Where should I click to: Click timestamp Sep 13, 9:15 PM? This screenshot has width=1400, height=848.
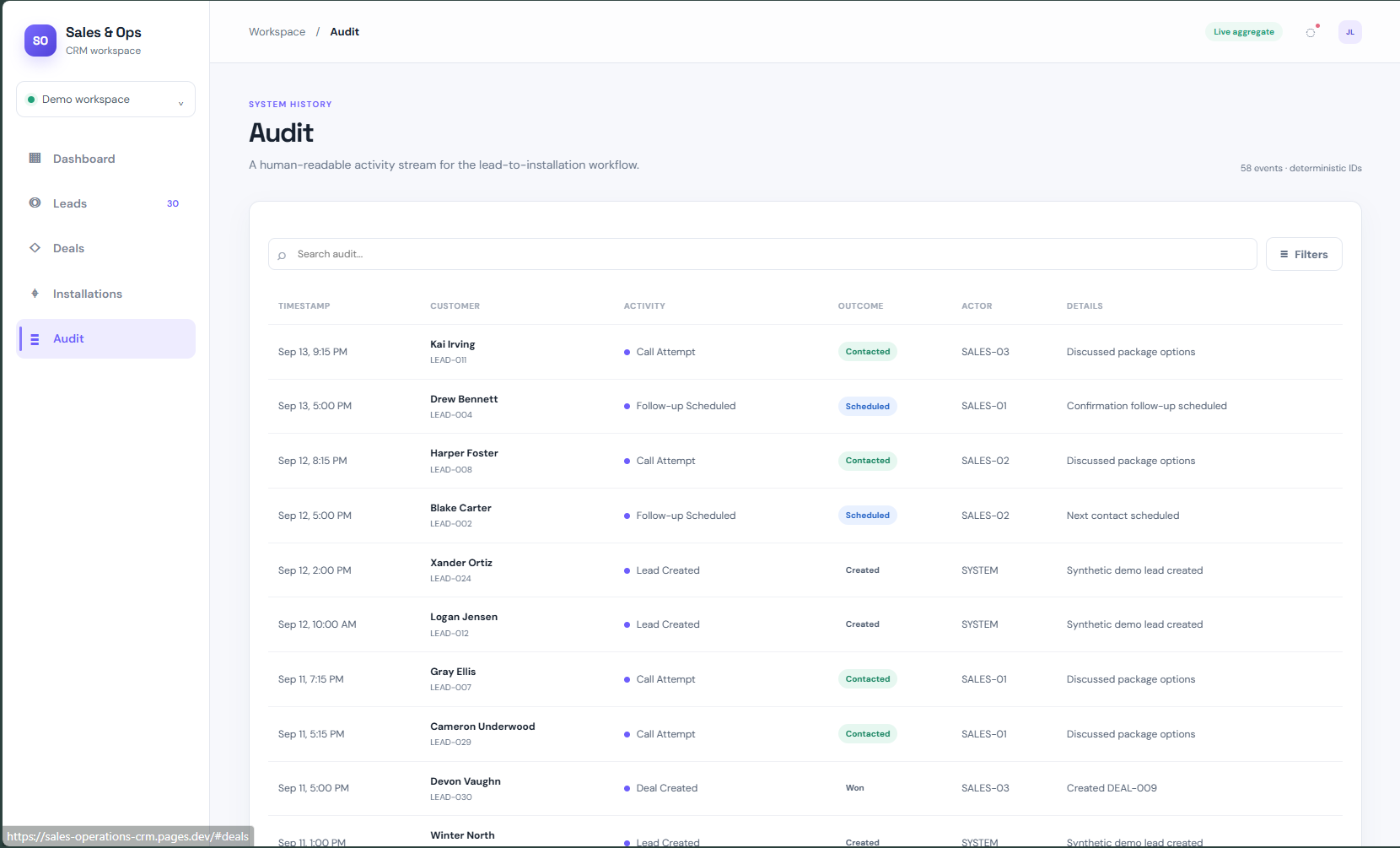(313, 352)
